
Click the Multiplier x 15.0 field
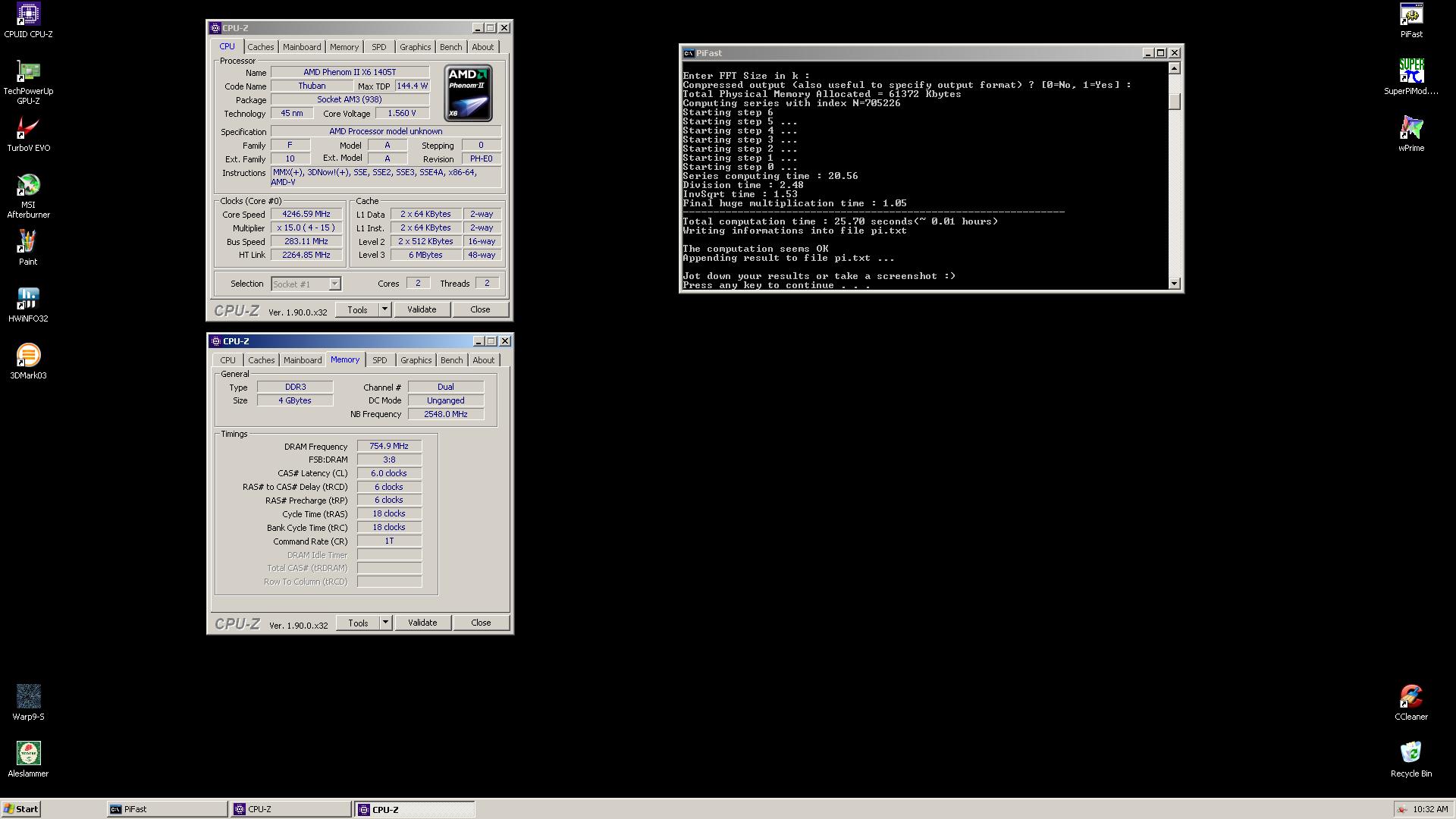pyautogui.click(x=306, y=227)
